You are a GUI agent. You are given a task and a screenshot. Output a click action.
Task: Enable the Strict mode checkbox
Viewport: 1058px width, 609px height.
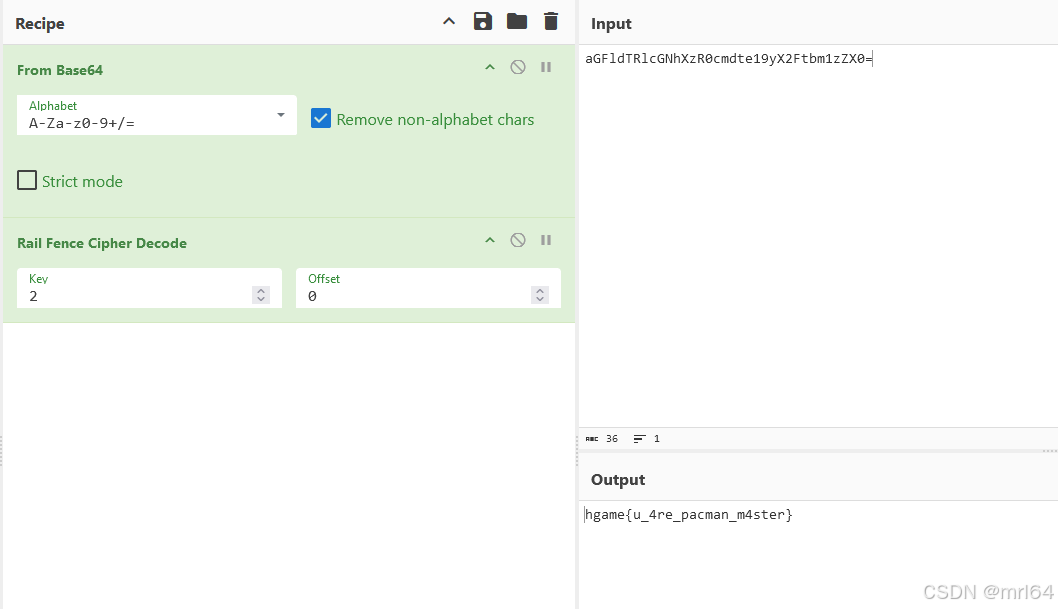pyautogui.click(x=27, y=181)
